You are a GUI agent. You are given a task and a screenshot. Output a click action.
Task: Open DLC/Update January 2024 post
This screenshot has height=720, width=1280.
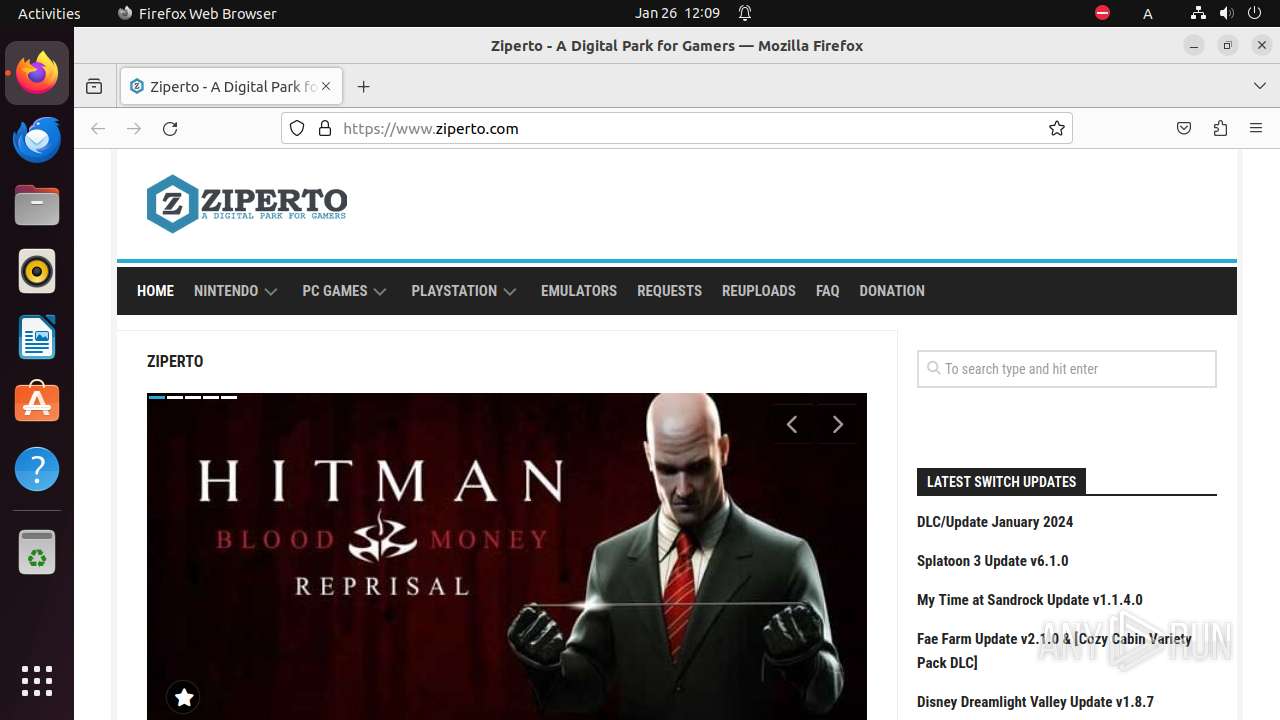[x=995, y=522]
